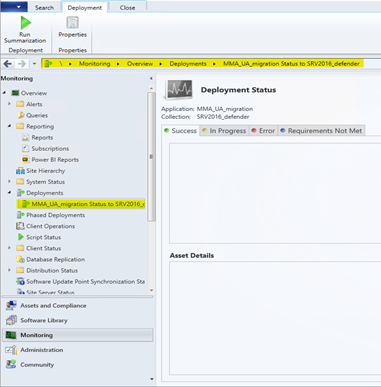The height and width of the screenshot is (387, 381).
Task: Click the breadcrumb root icon
Action: point(49,64)
